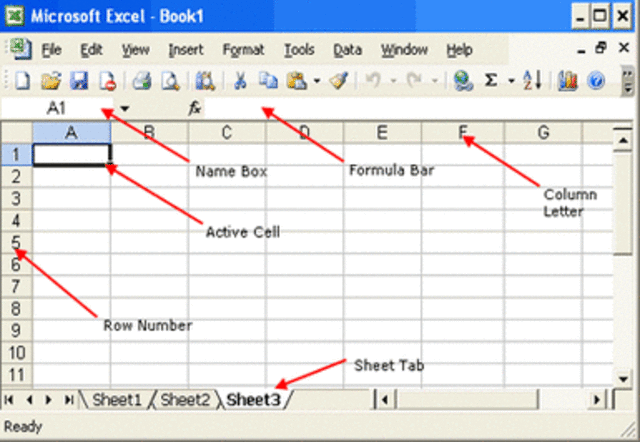Viewport: 640px width, 442px height.
Task: Select row 1 header
Action: (x=16, y=155)
